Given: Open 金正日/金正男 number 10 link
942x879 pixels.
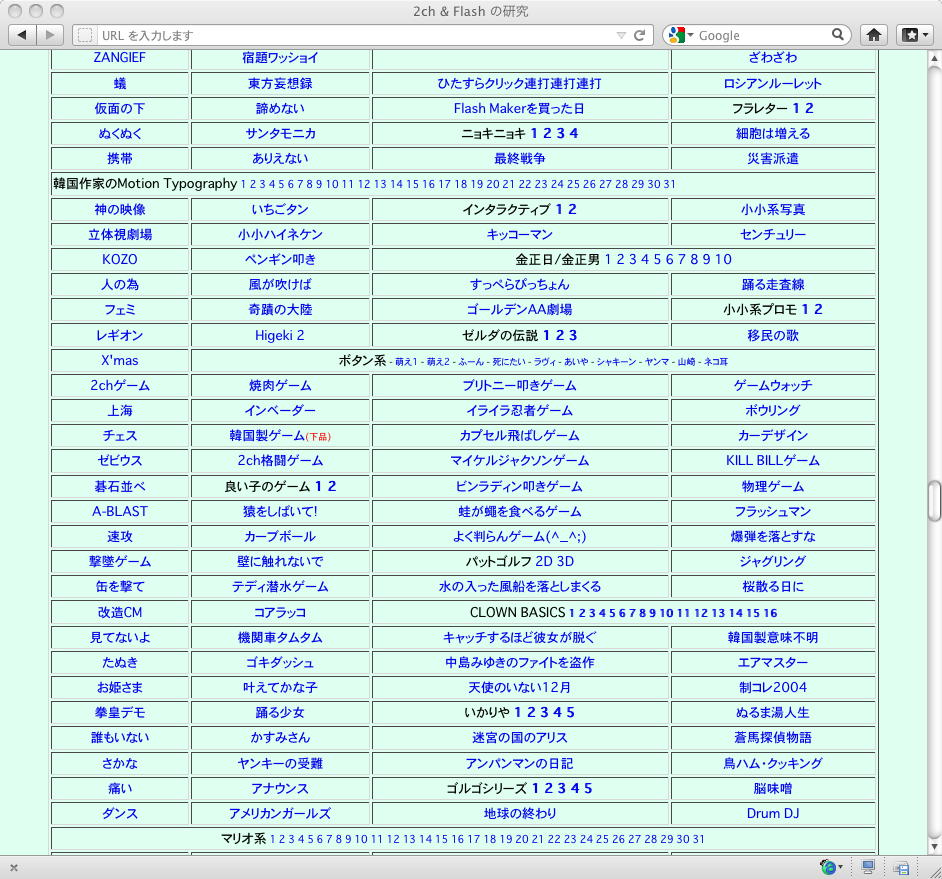Looking at the screenshot, I should point(723,260).
